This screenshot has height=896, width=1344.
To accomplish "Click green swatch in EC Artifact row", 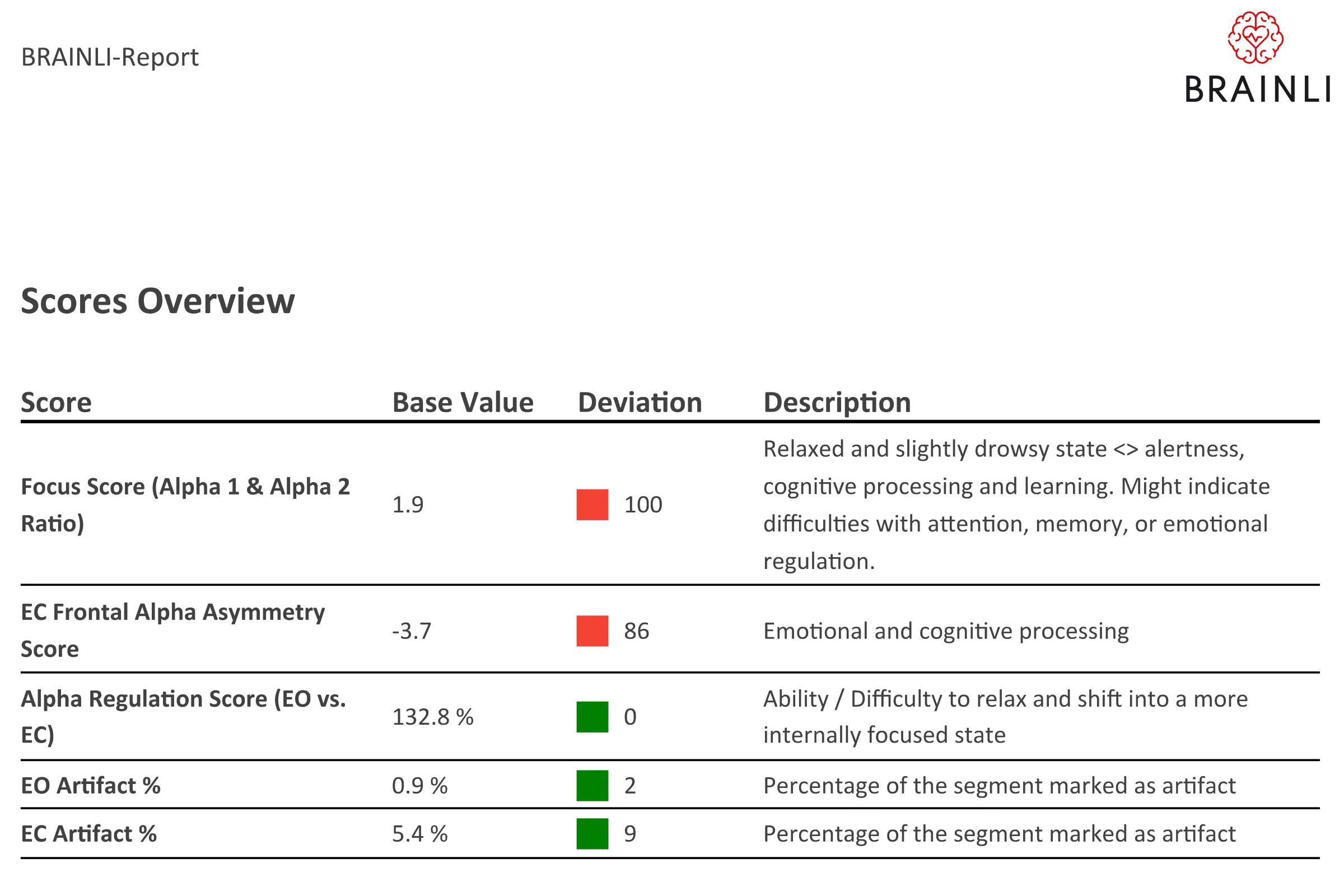I will pos(592,834).
